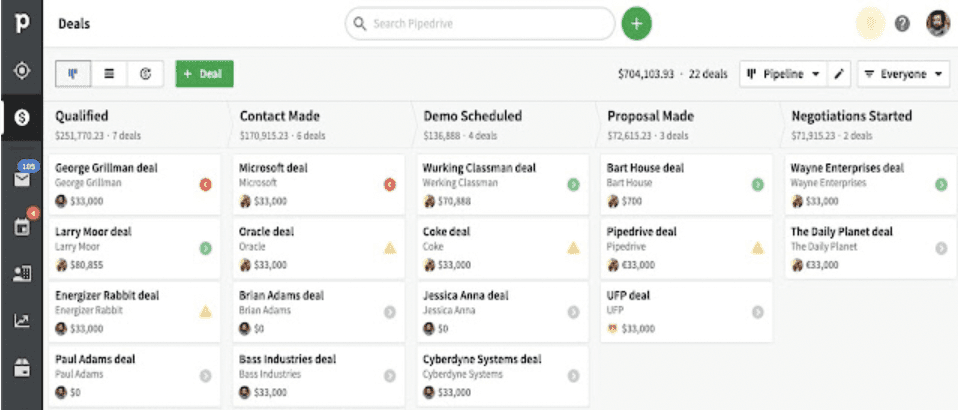Viewport: 958px width, 410px height.
Task: Click owner avatar on UFP deal card
Action: point(613,329)
